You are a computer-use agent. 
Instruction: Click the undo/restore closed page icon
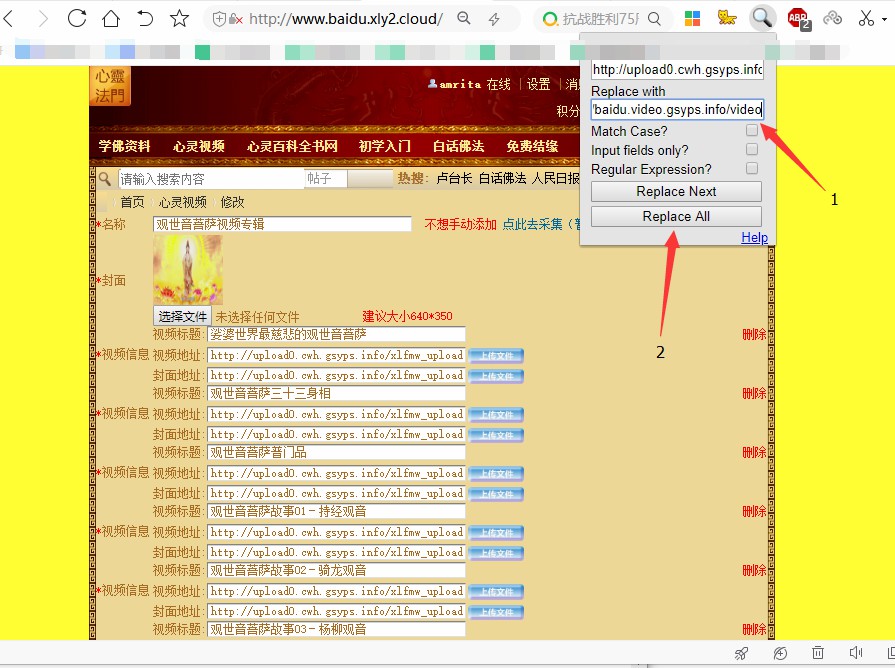pyautogui.click(x=145, y=19)
